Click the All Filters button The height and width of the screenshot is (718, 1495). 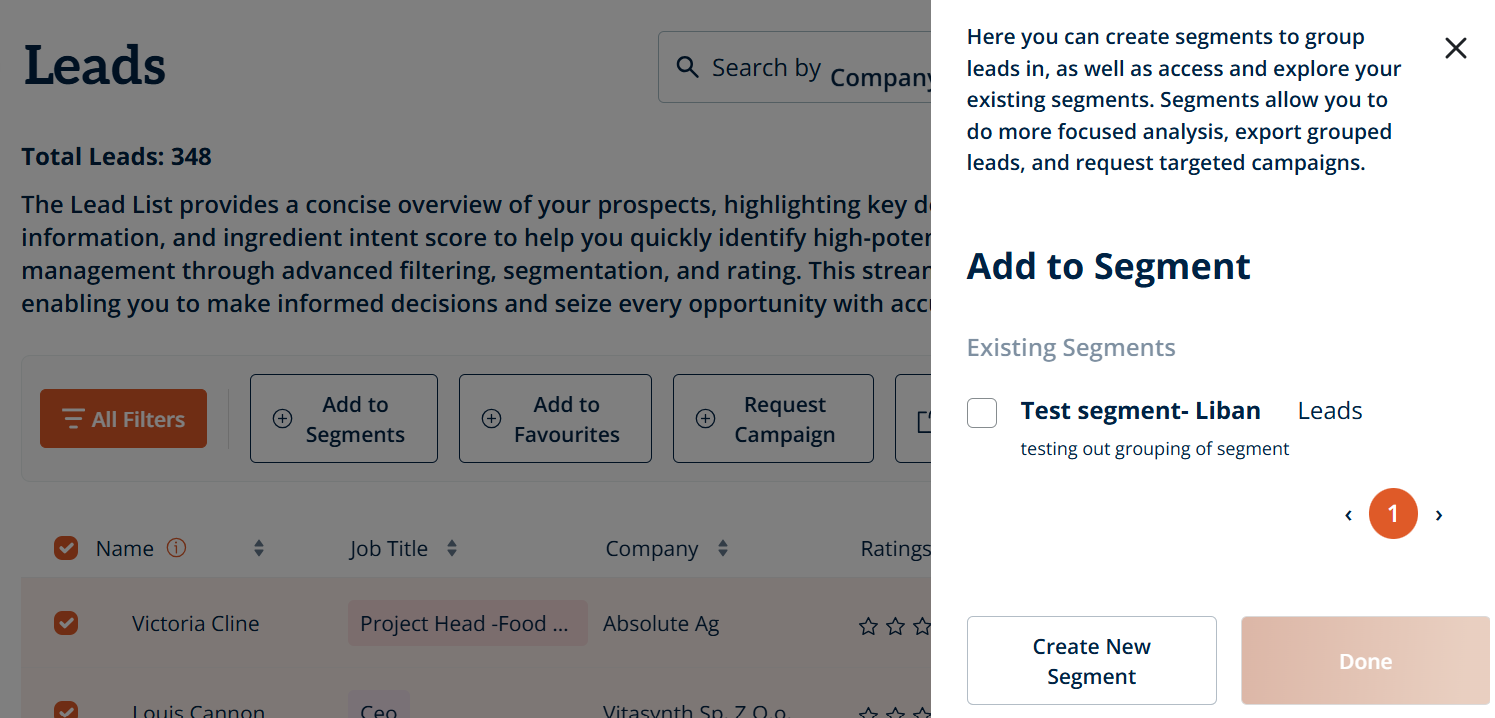123,418
